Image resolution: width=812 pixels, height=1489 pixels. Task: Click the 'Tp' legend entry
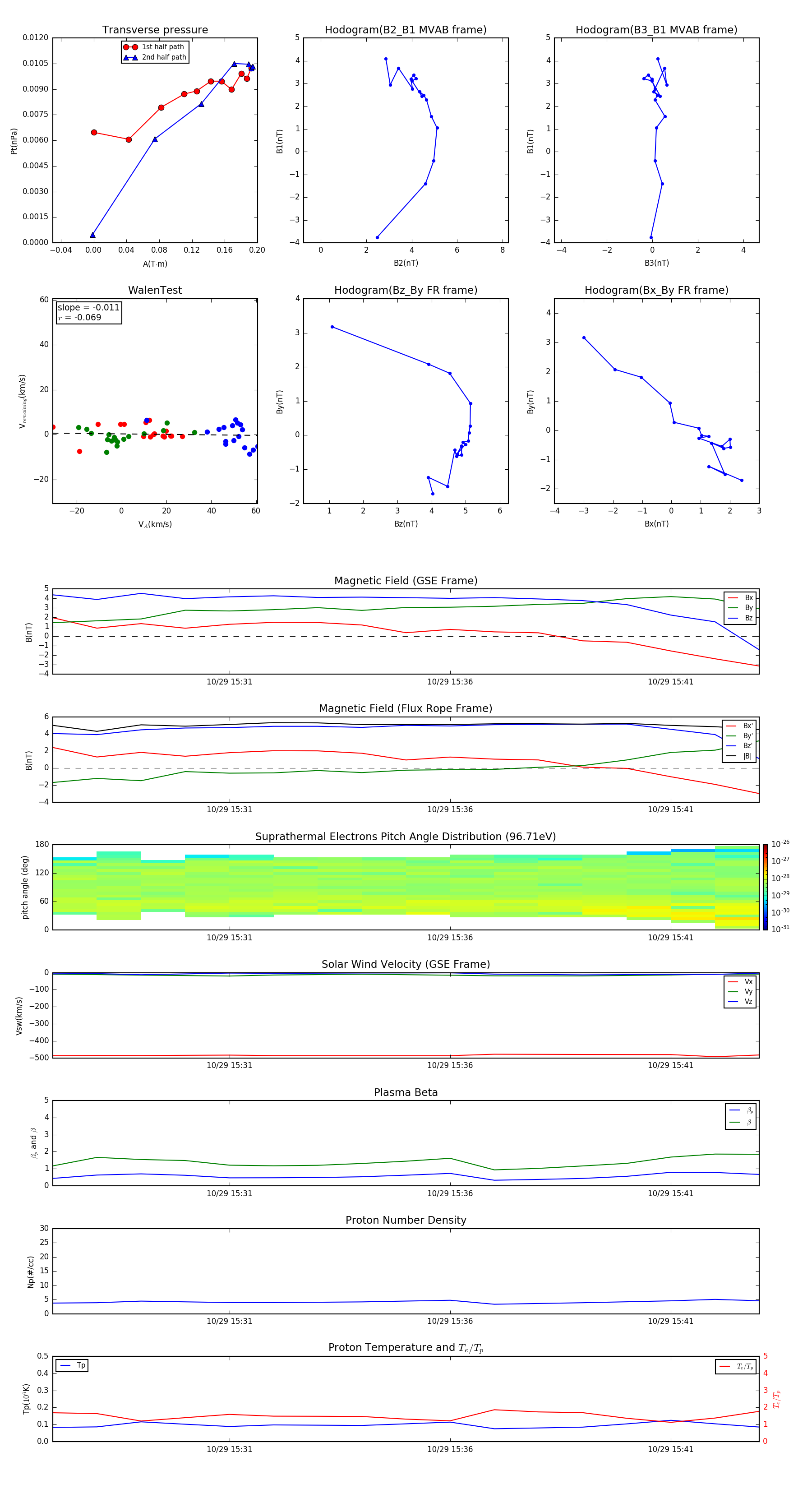72,1365
